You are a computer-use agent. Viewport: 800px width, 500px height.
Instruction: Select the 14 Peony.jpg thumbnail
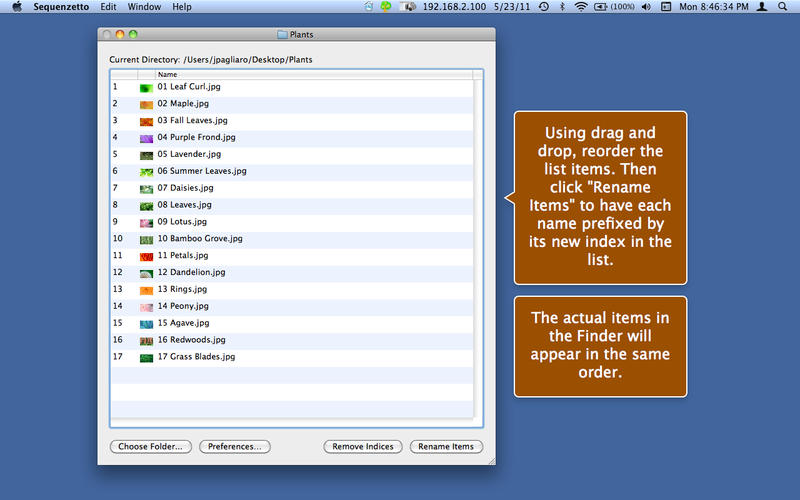coord(146,307)
